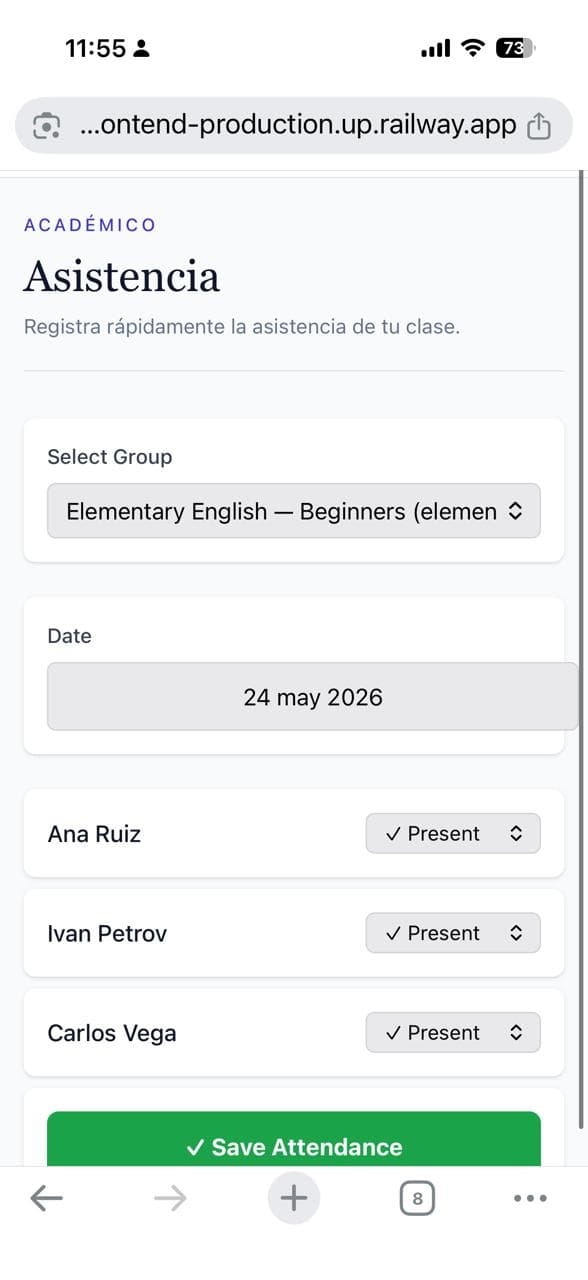The width and height of the screenshot is (588, 1280).
Task: Tap the ACADÉMICO section label
Action: click(90, 225)
